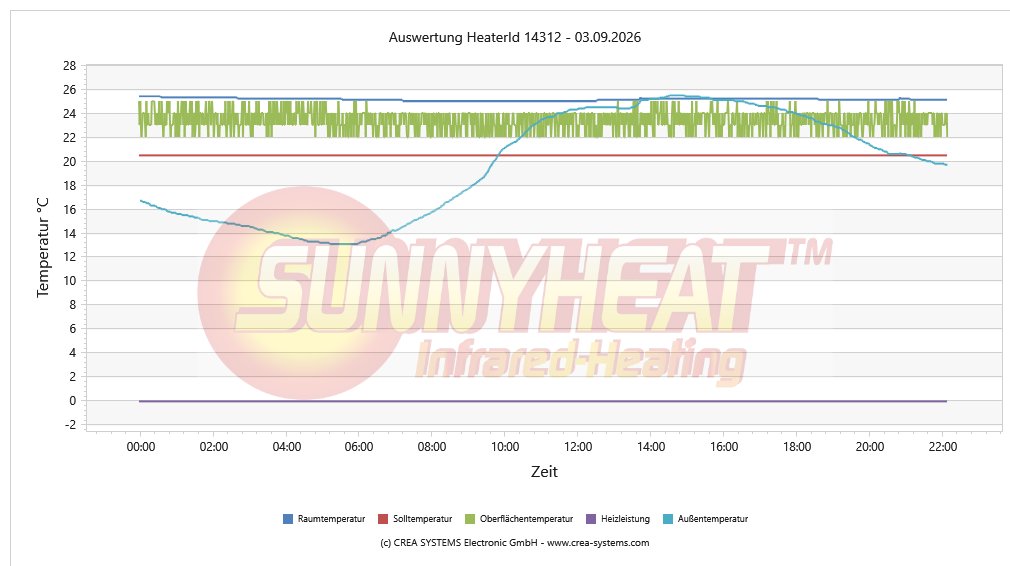Click the green Oberflächentemperatur legend swatch
This screenshot has height=566, width=1010.
pos(470,519)
